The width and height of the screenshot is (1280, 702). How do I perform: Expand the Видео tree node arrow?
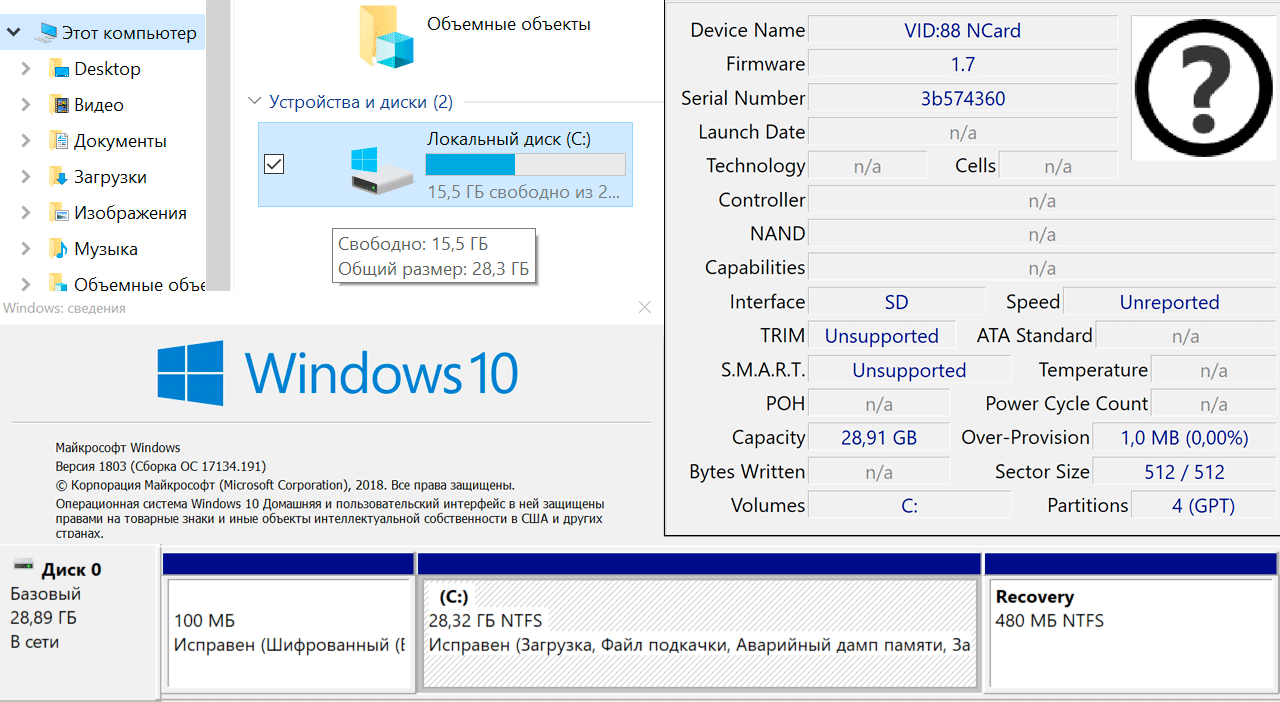27,105
